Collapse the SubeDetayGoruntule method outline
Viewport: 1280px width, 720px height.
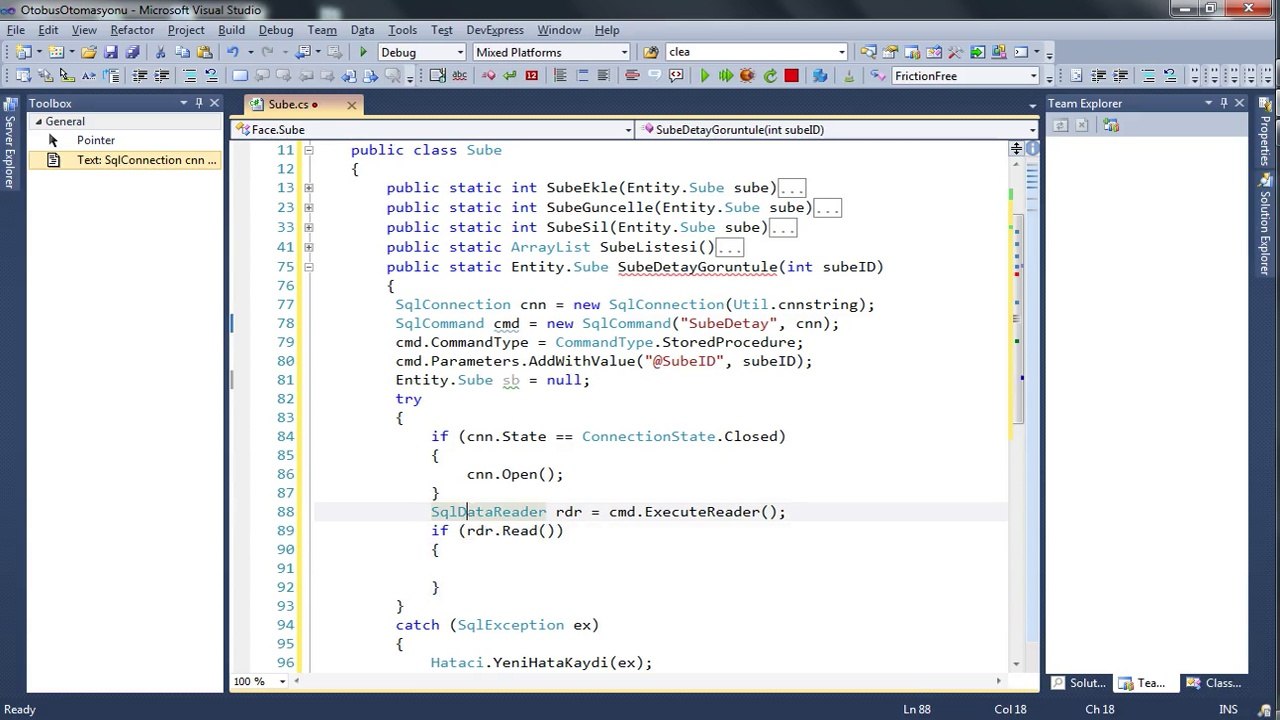point(308,267)
